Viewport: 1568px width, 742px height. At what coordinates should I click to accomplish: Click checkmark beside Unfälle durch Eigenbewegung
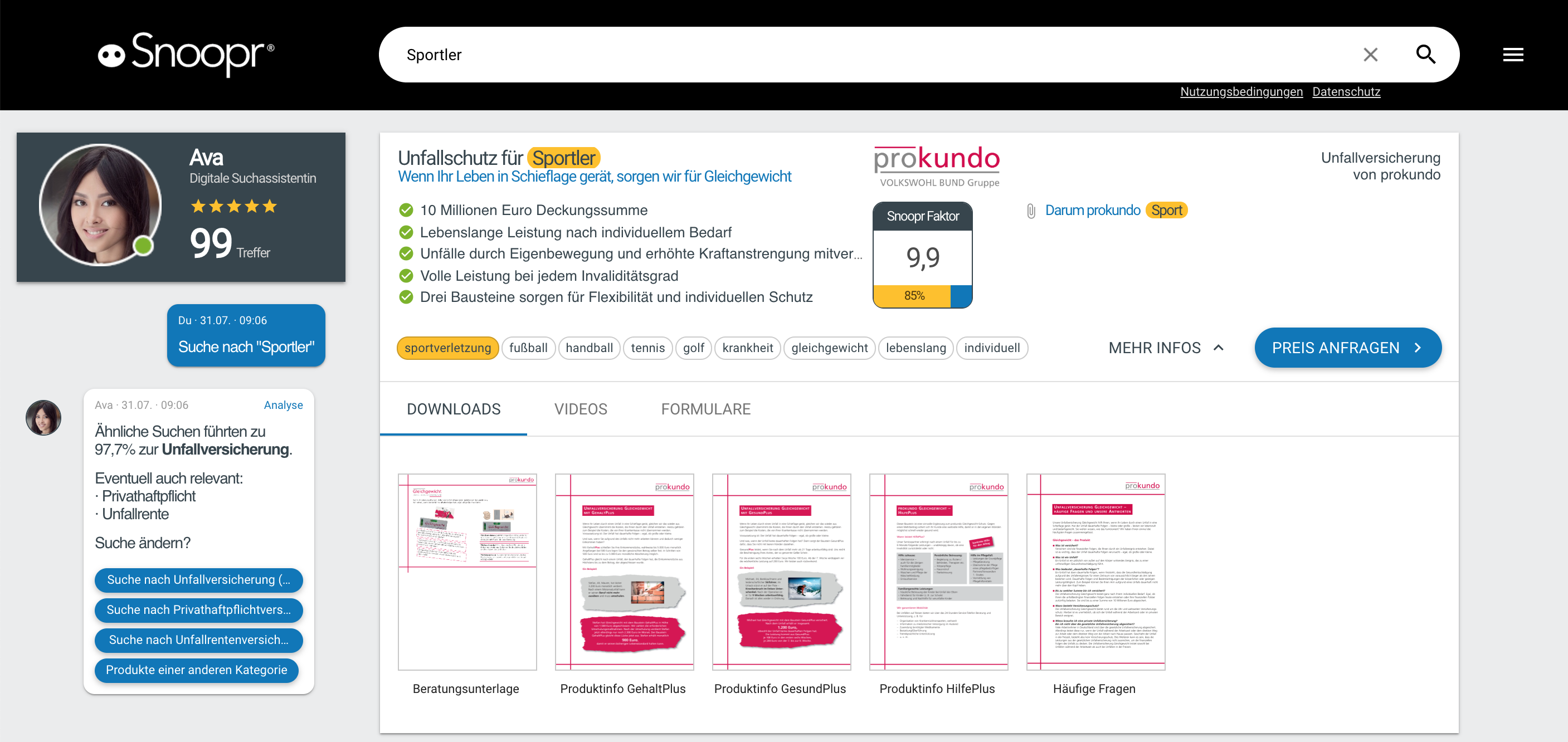tap(406, 253)
